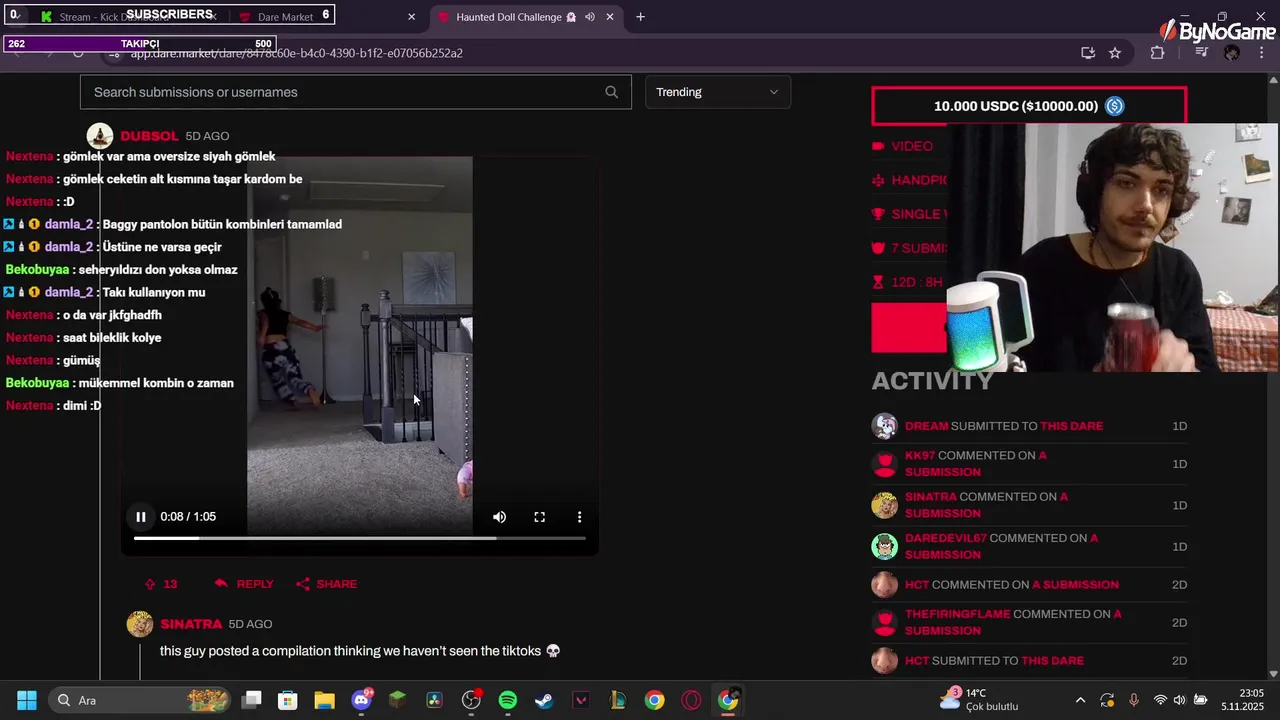Click the install app icon in address bar
1280x720 pixels.
point(1088,53)
